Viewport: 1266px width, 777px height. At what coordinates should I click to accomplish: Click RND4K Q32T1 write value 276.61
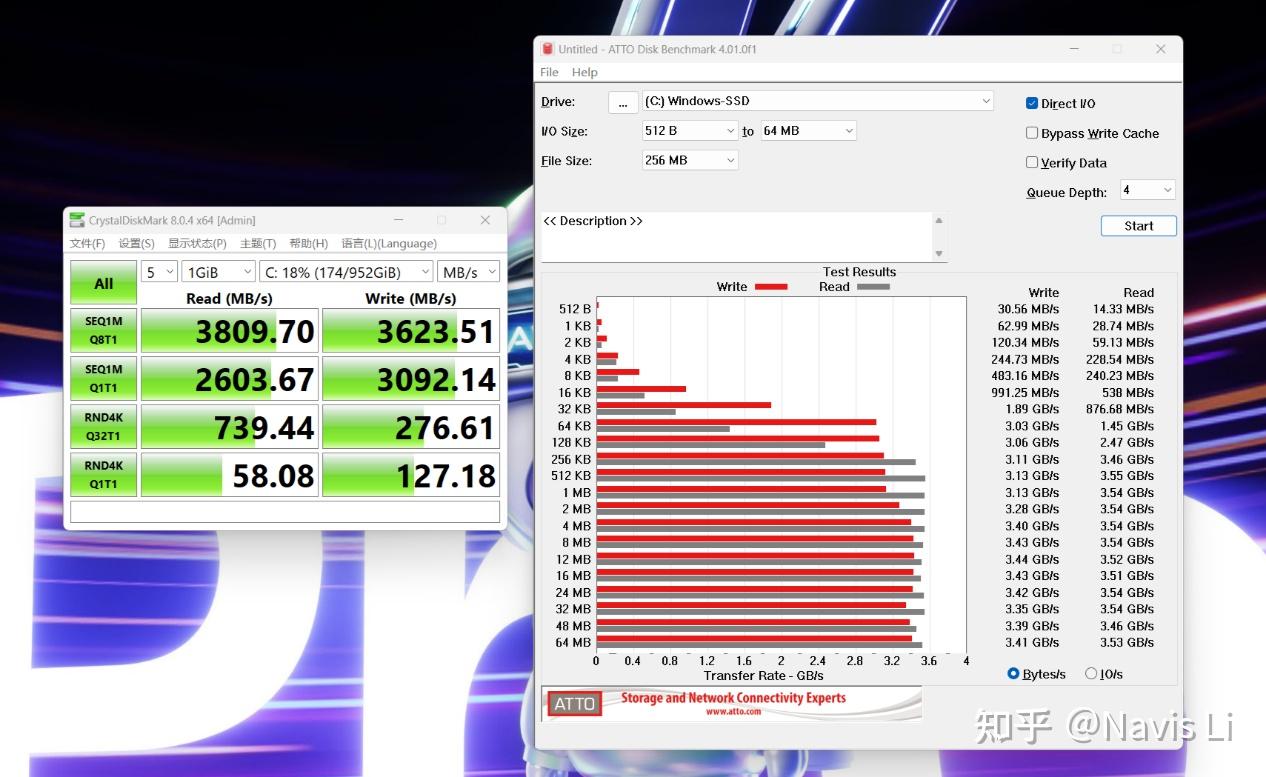[411, 427]
